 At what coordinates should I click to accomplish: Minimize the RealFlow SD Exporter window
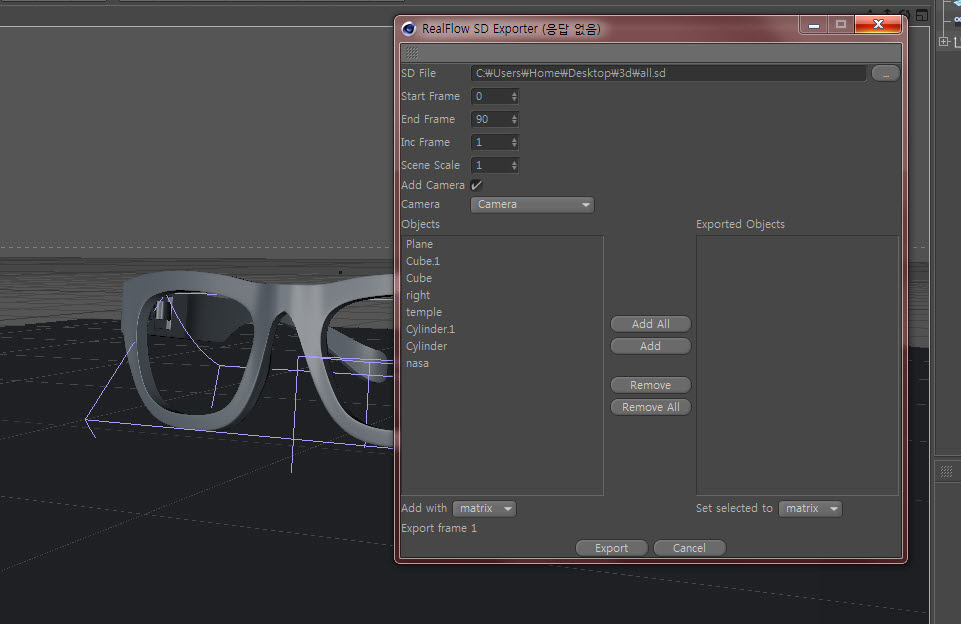click(814, 25)
